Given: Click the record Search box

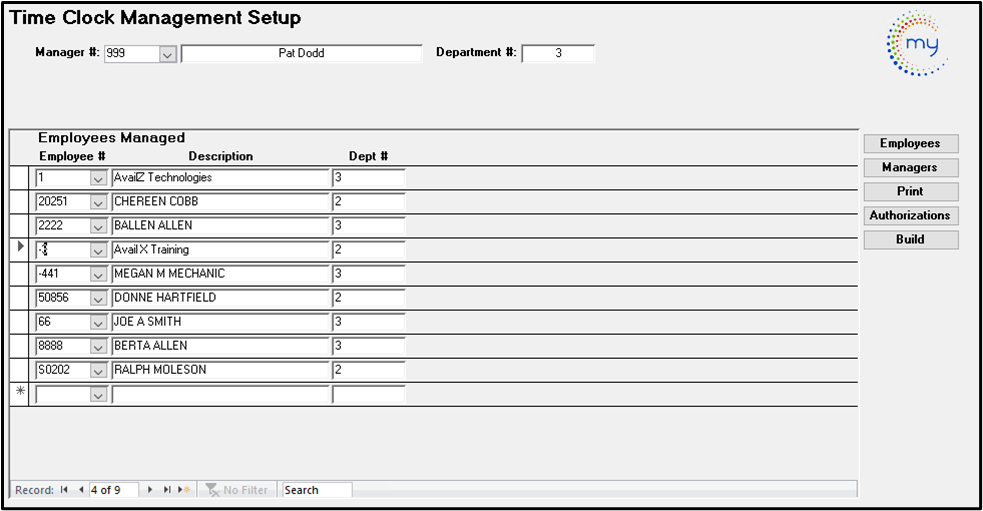Looking at the screenshot, I should pos(317,490).
